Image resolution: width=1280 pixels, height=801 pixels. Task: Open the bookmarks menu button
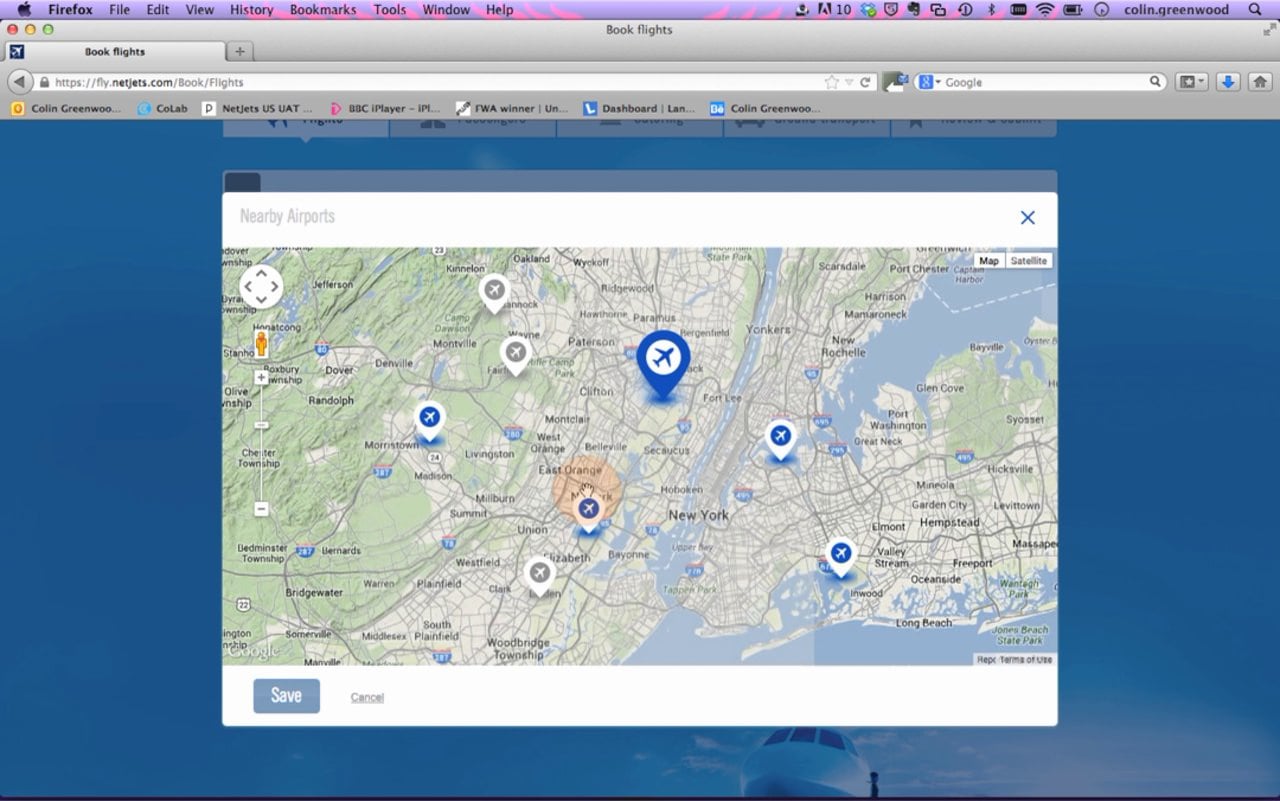1191,82
